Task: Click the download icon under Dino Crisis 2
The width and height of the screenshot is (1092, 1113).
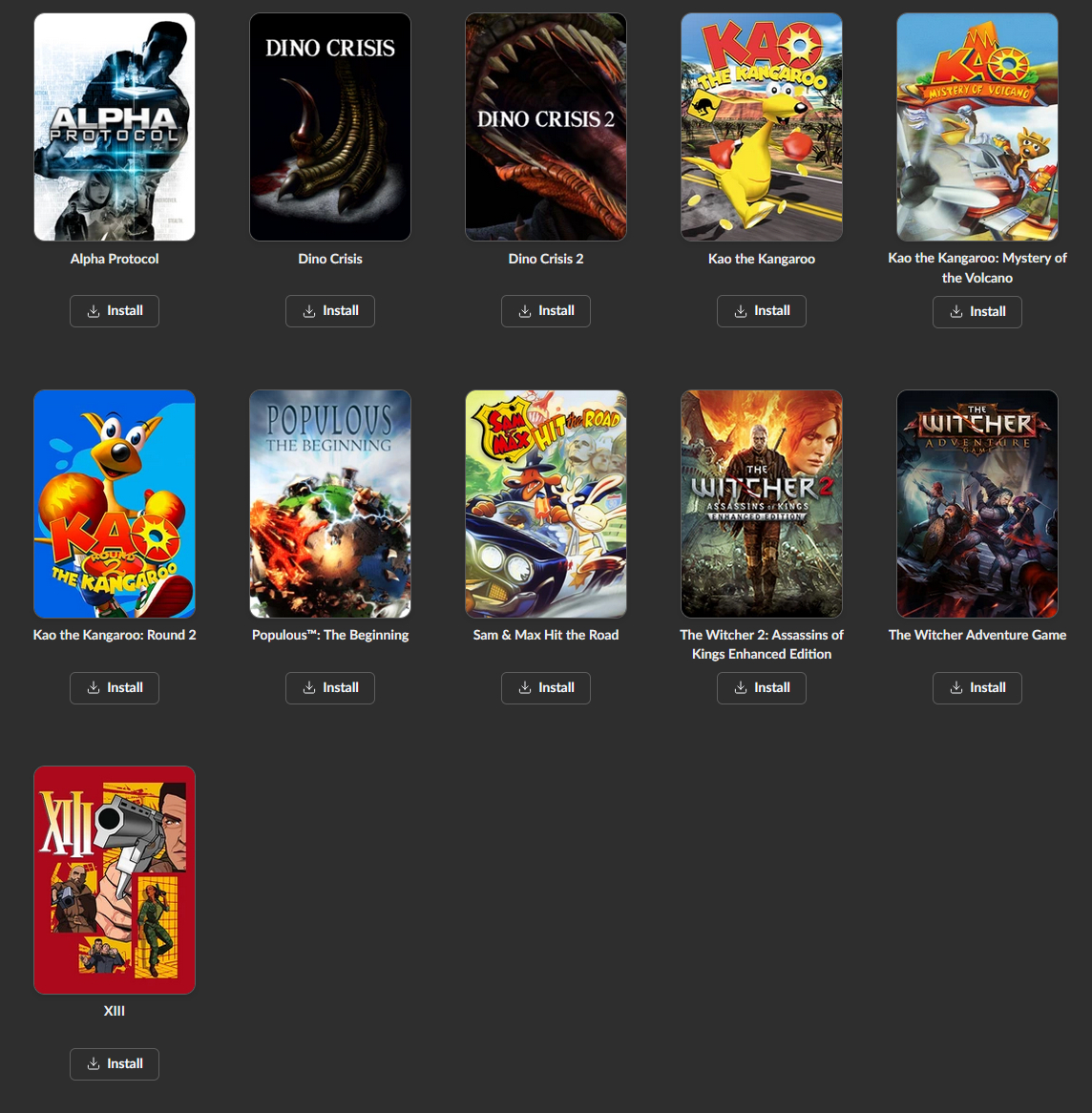Action: 525,311
